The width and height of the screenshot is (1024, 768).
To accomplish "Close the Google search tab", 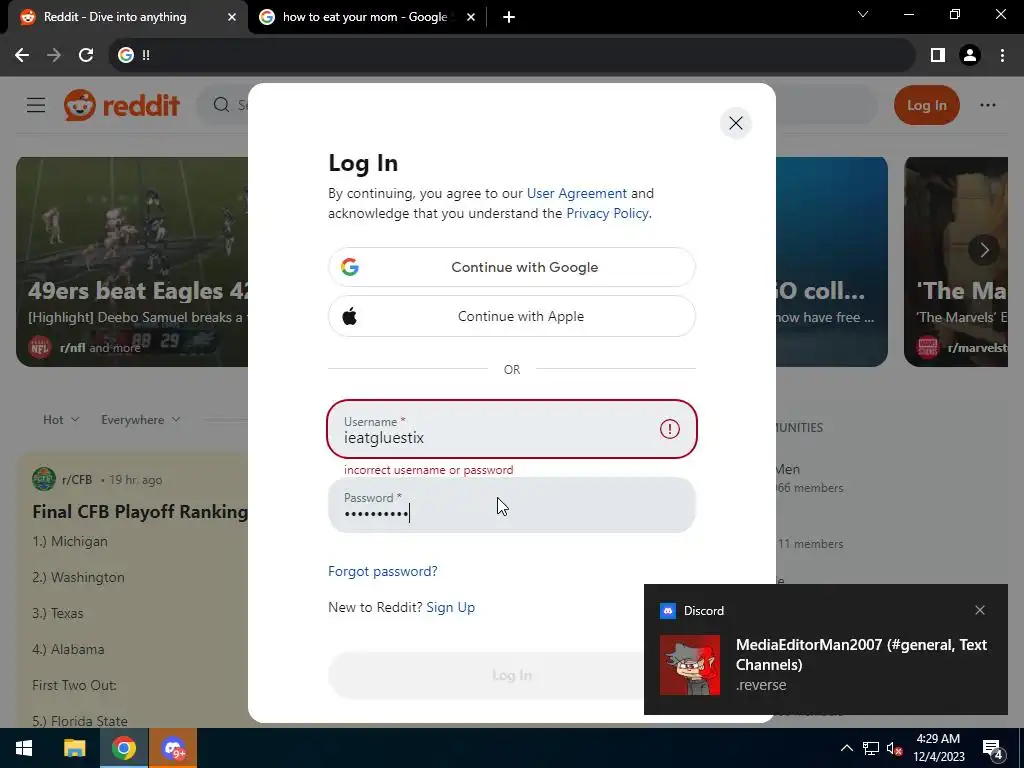I will (x=471, y=17).
